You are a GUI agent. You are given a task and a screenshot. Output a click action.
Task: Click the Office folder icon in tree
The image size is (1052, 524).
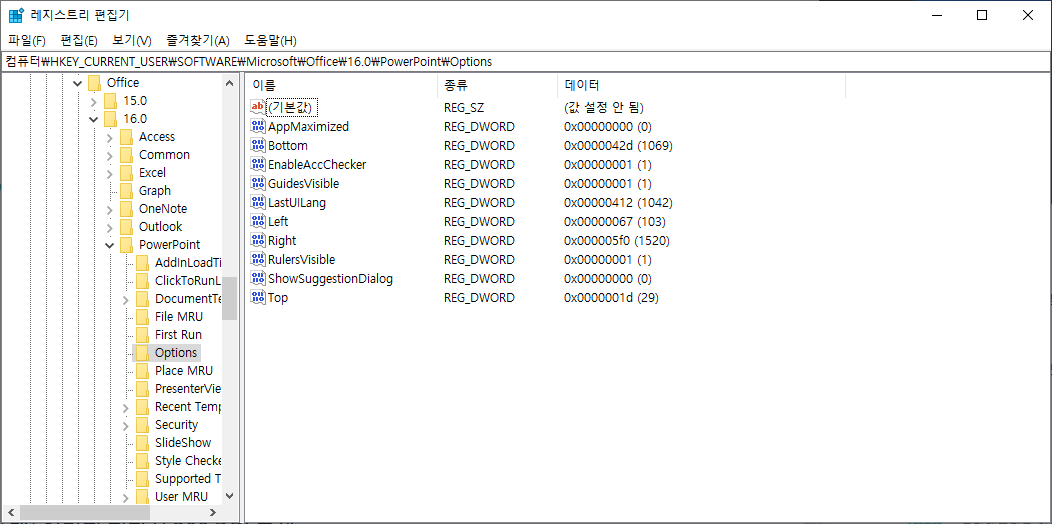[x=95, y=83]
